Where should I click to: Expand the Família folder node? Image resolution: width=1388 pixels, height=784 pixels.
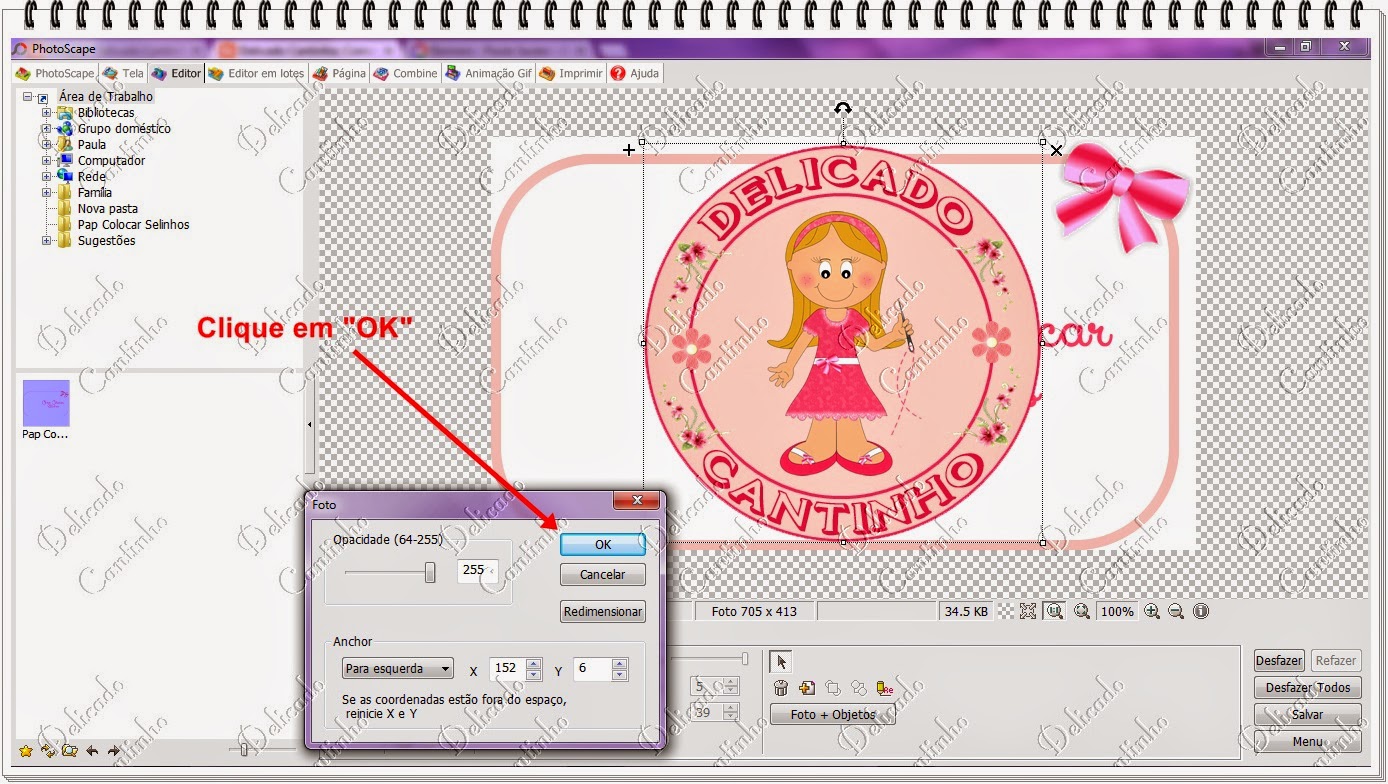click(x=46, y=193)
